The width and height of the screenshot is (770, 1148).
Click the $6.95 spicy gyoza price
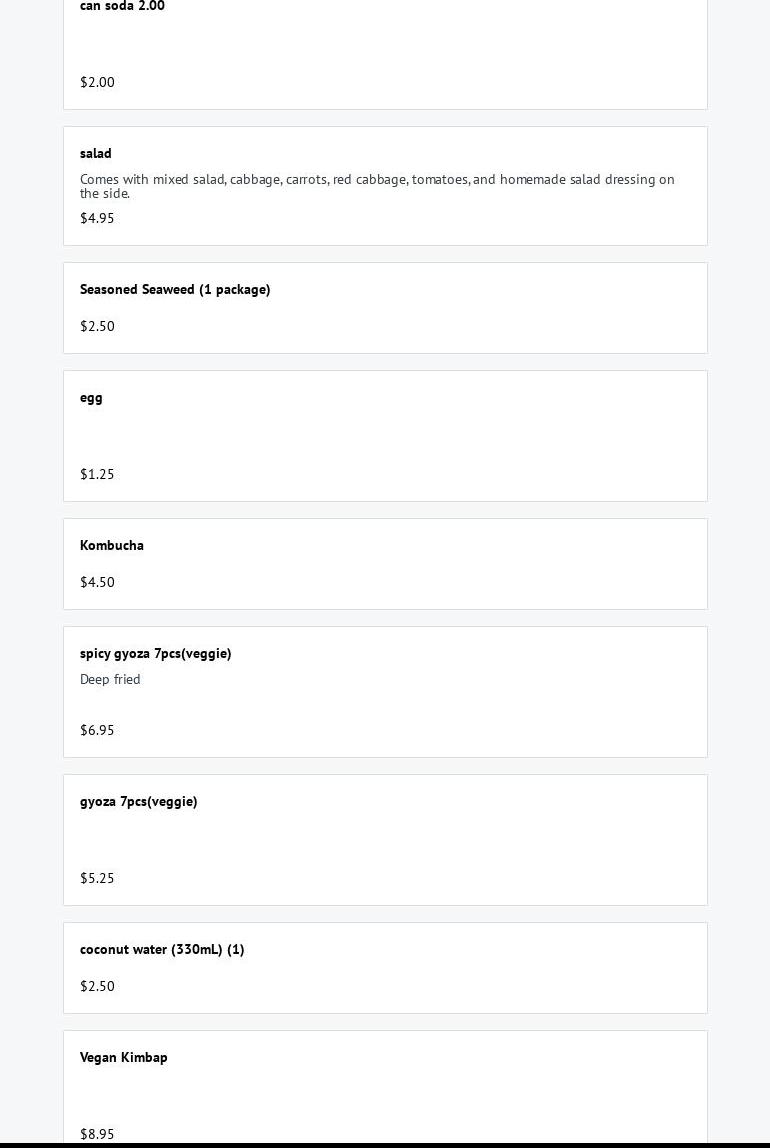coord(97,730)
